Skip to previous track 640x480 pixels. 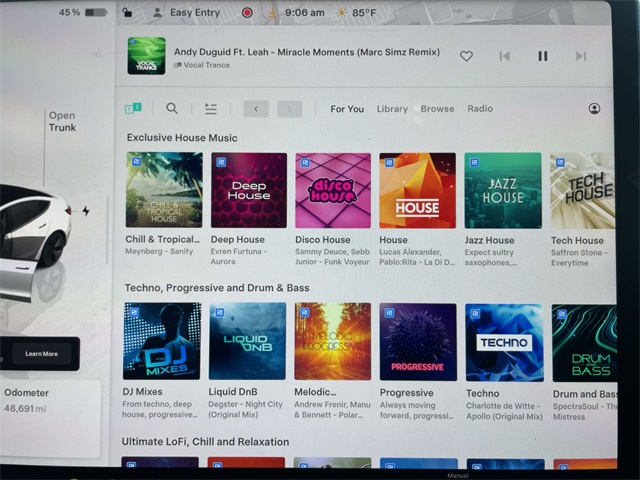[x=504, y=56]
